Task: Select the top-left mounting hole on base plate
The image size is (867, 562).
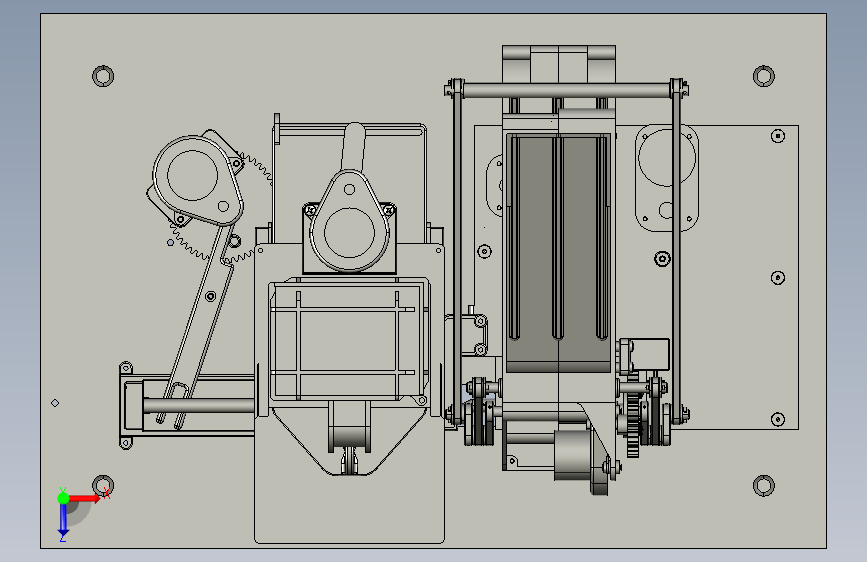Action: [x=103, y=76]
